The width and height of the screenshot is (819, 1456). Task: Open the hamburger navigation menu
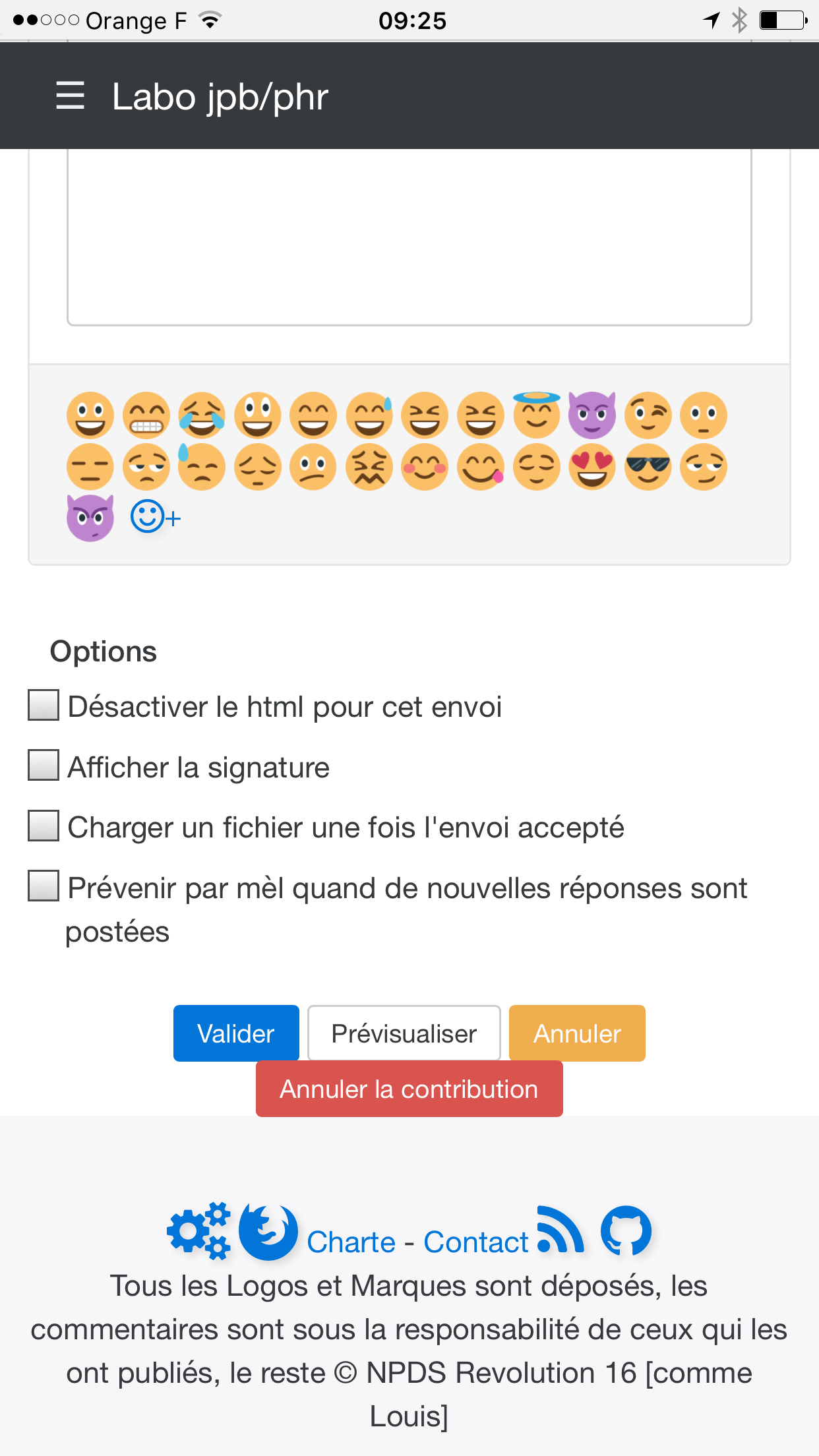coord(70,96)
